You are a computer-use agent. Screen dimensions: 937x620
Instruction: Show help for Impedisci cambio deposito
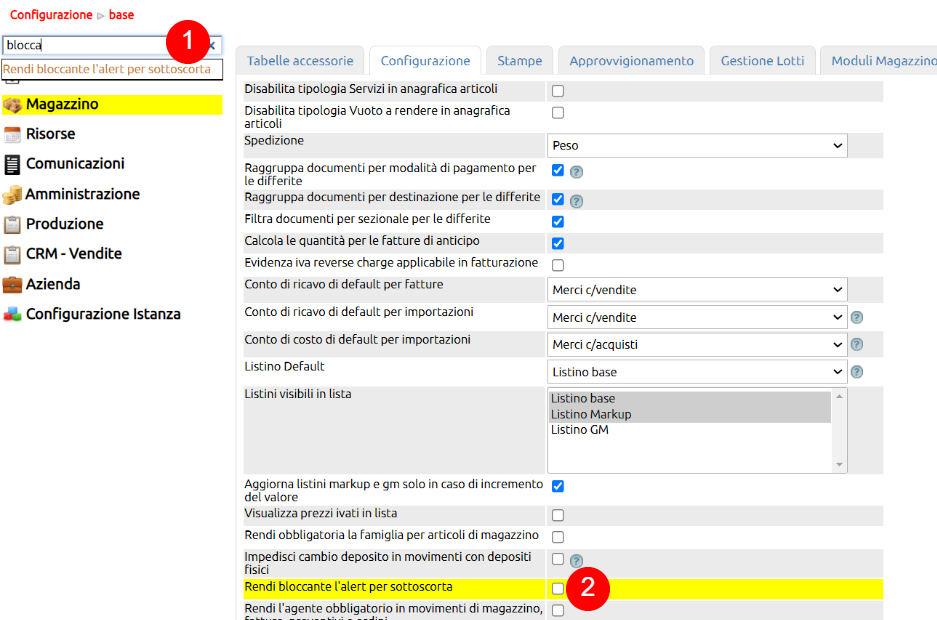point(576,561)
